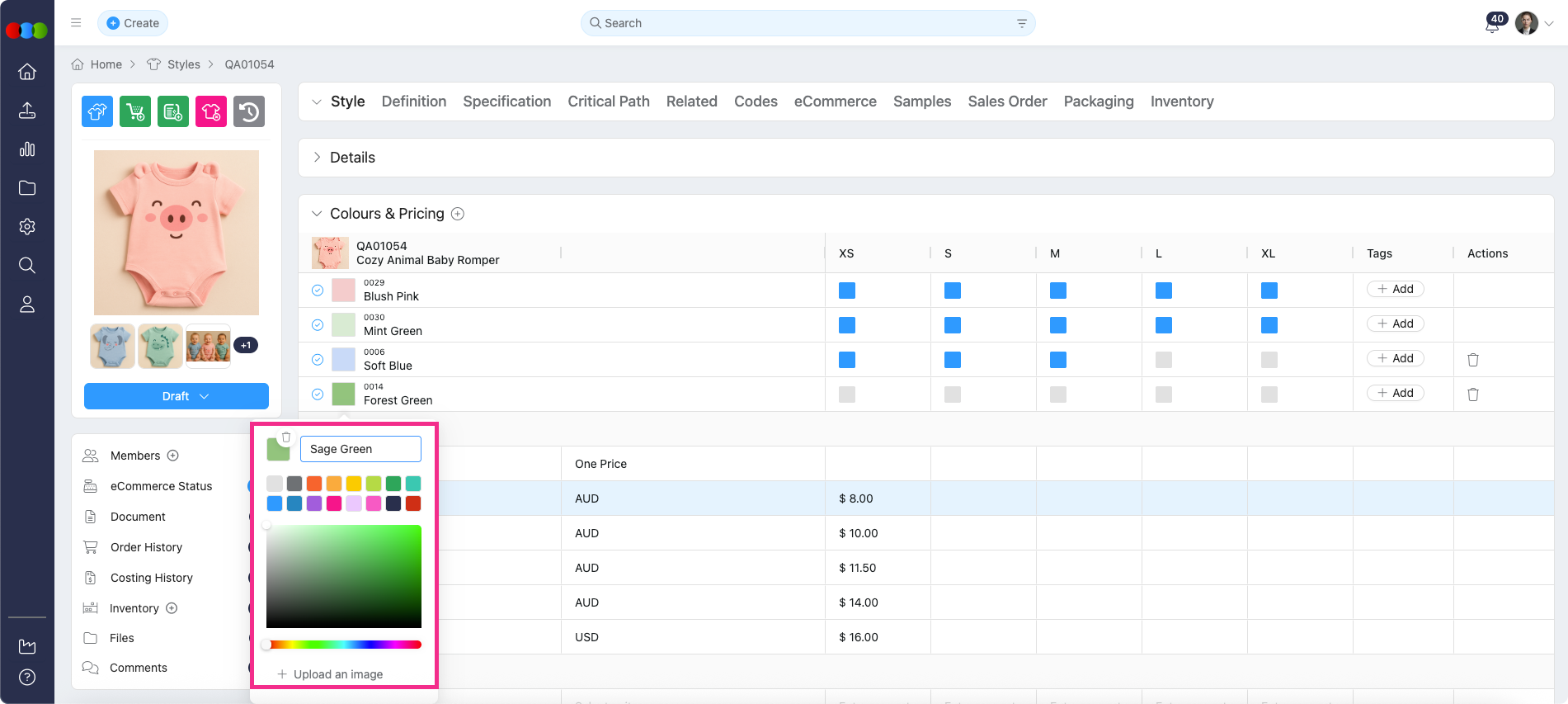Expand the Details section
This screenshot has height=704, width=1568.
[318, 158]
